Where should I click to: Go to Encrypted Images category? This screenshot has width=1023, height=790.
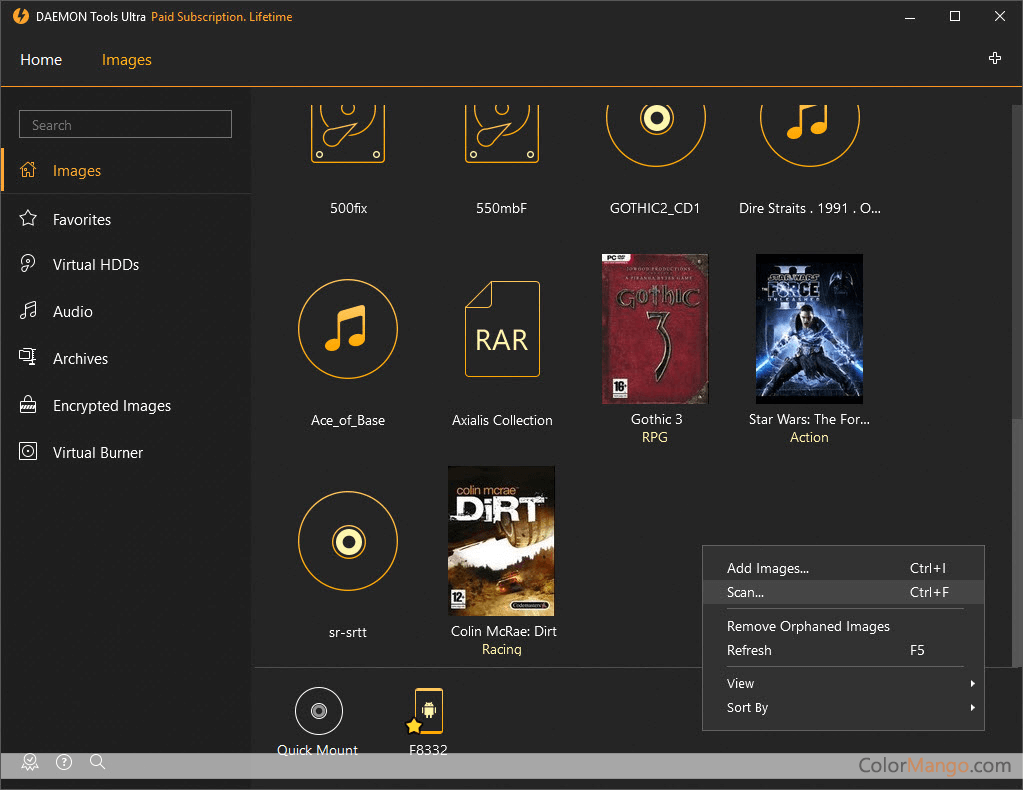(111, 406)
